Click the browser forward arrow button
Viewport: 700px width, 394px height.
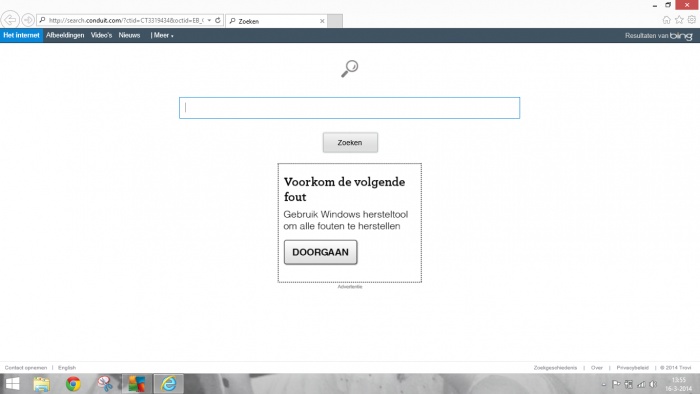click(x=28, y=20)
